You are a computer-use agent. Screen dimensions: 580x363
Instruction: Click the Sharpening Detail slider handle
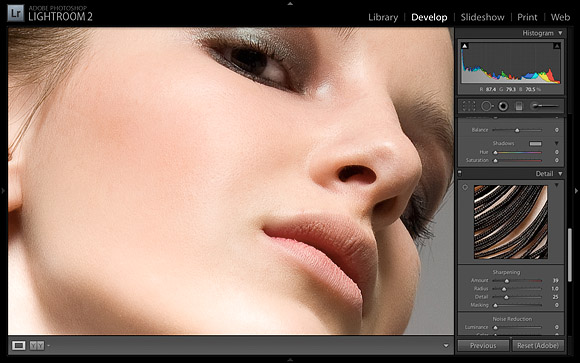[506, 297]
